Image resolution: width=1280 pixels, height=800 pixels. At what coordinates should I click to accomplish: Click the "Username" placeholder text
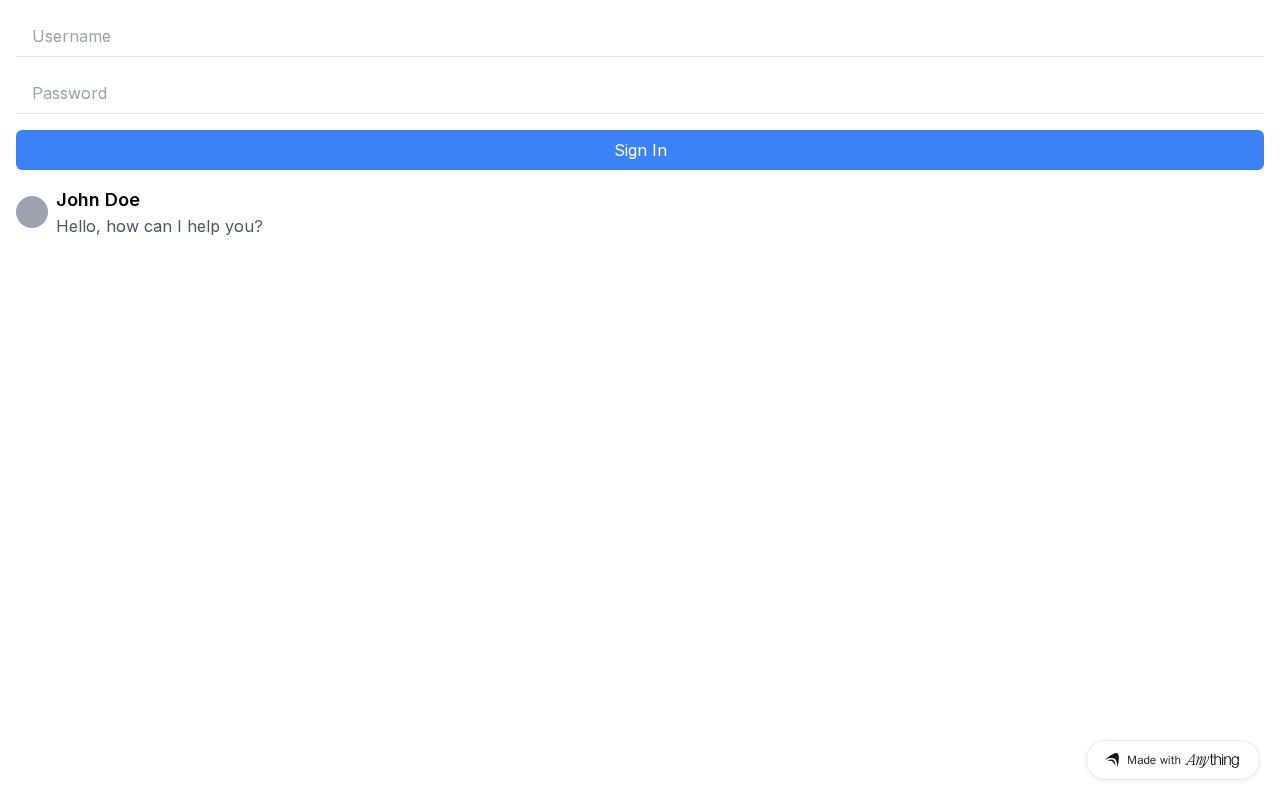(71, 36)
